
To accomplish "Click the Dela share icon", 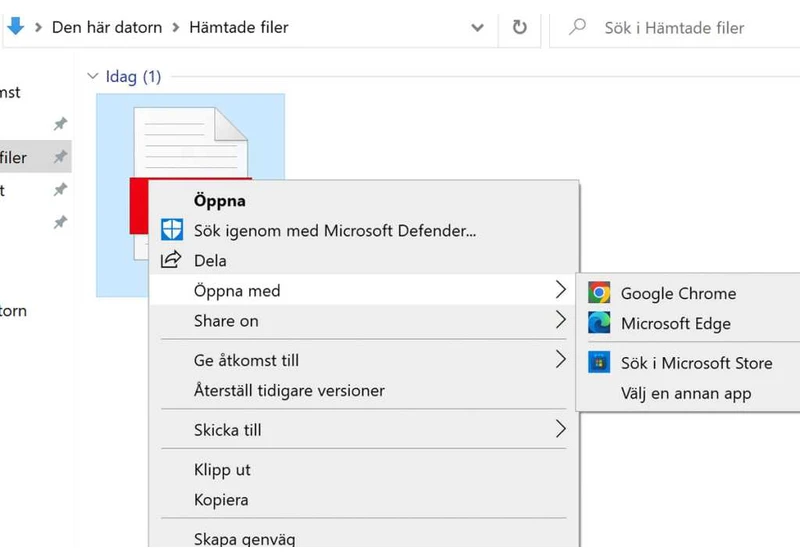I will point(171,260).
